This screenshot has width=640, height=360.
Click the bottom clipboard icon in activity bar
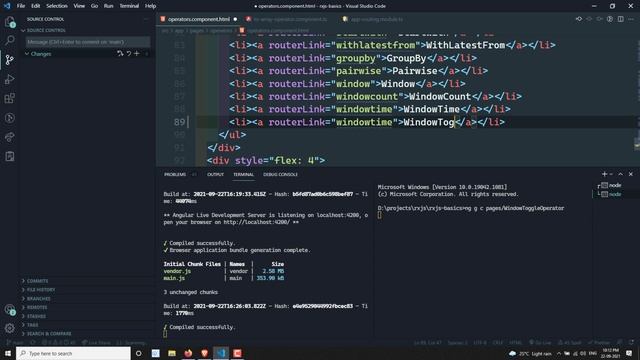(9, 156)
